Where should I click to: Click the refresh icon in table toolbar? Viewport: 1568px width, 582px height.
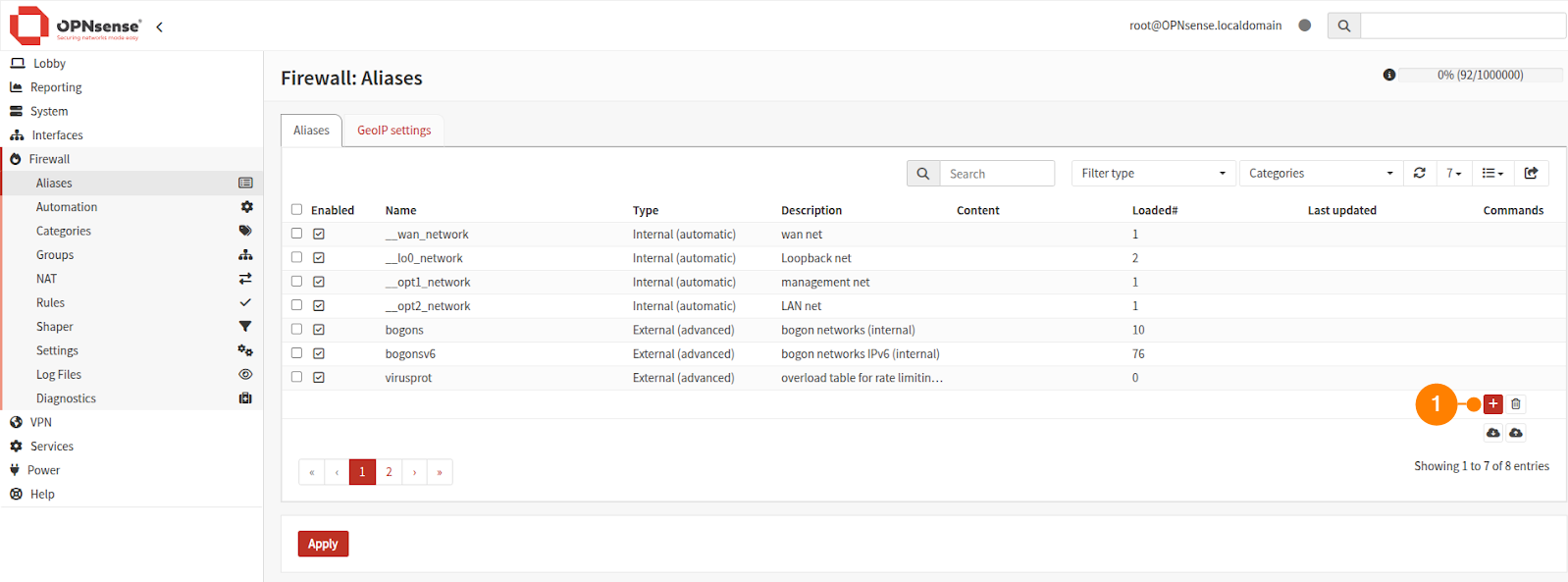pos(1419,174)
